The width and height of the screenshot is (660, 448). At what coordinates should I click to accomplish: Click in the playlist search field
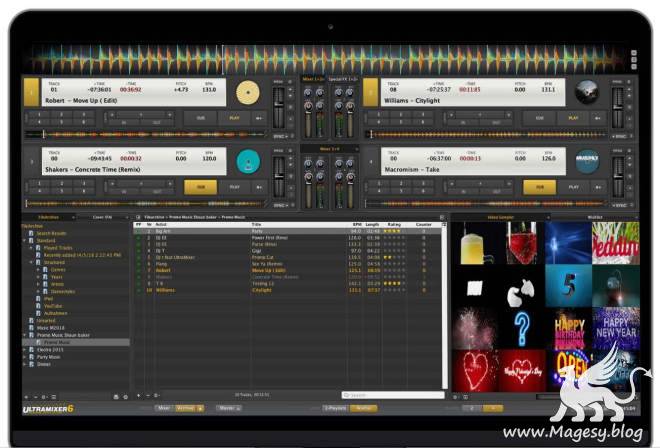(x=393, y=395)
